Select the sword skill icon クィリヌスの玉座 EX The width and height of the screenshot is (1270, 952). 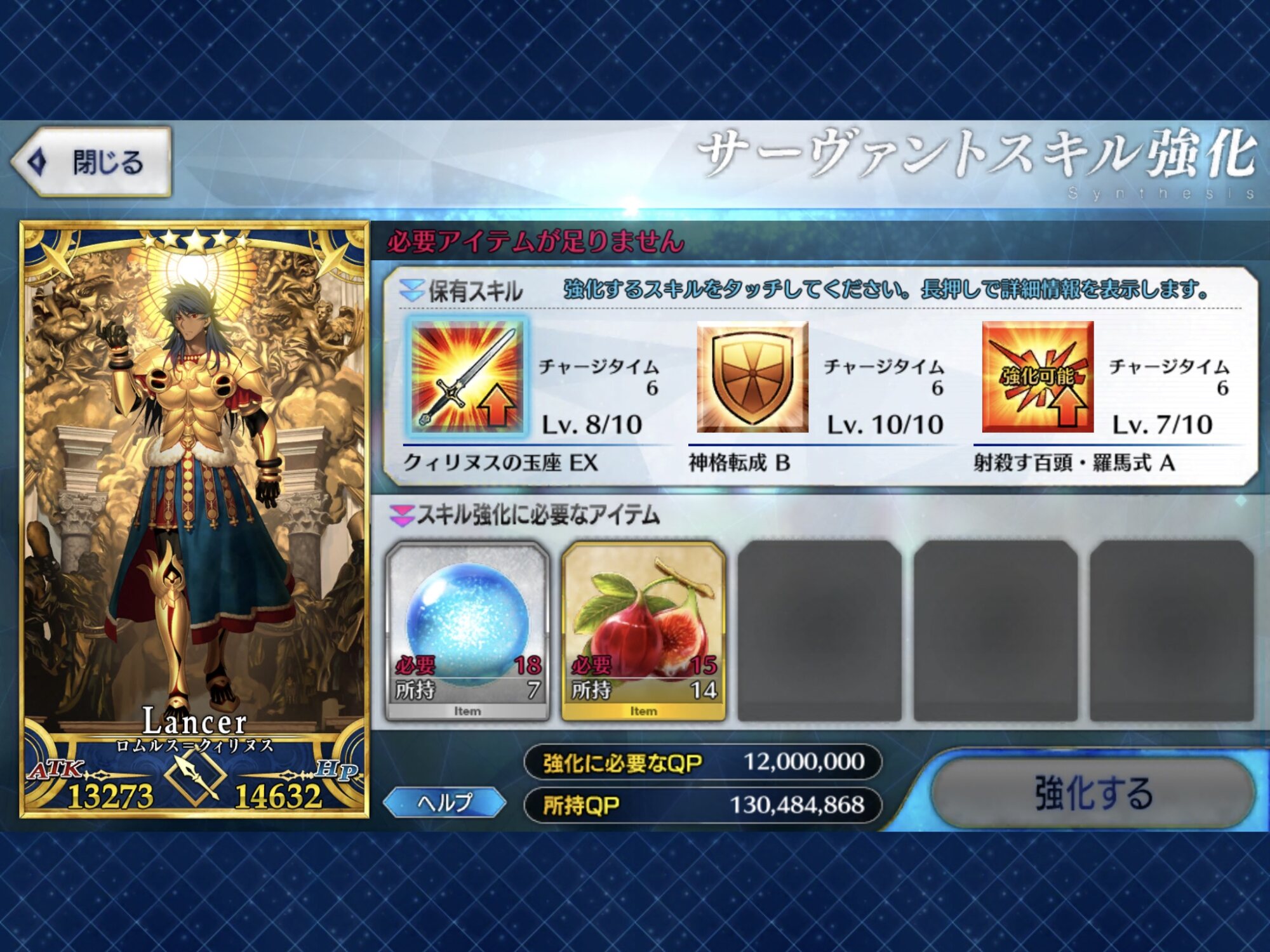click(467, 377)
